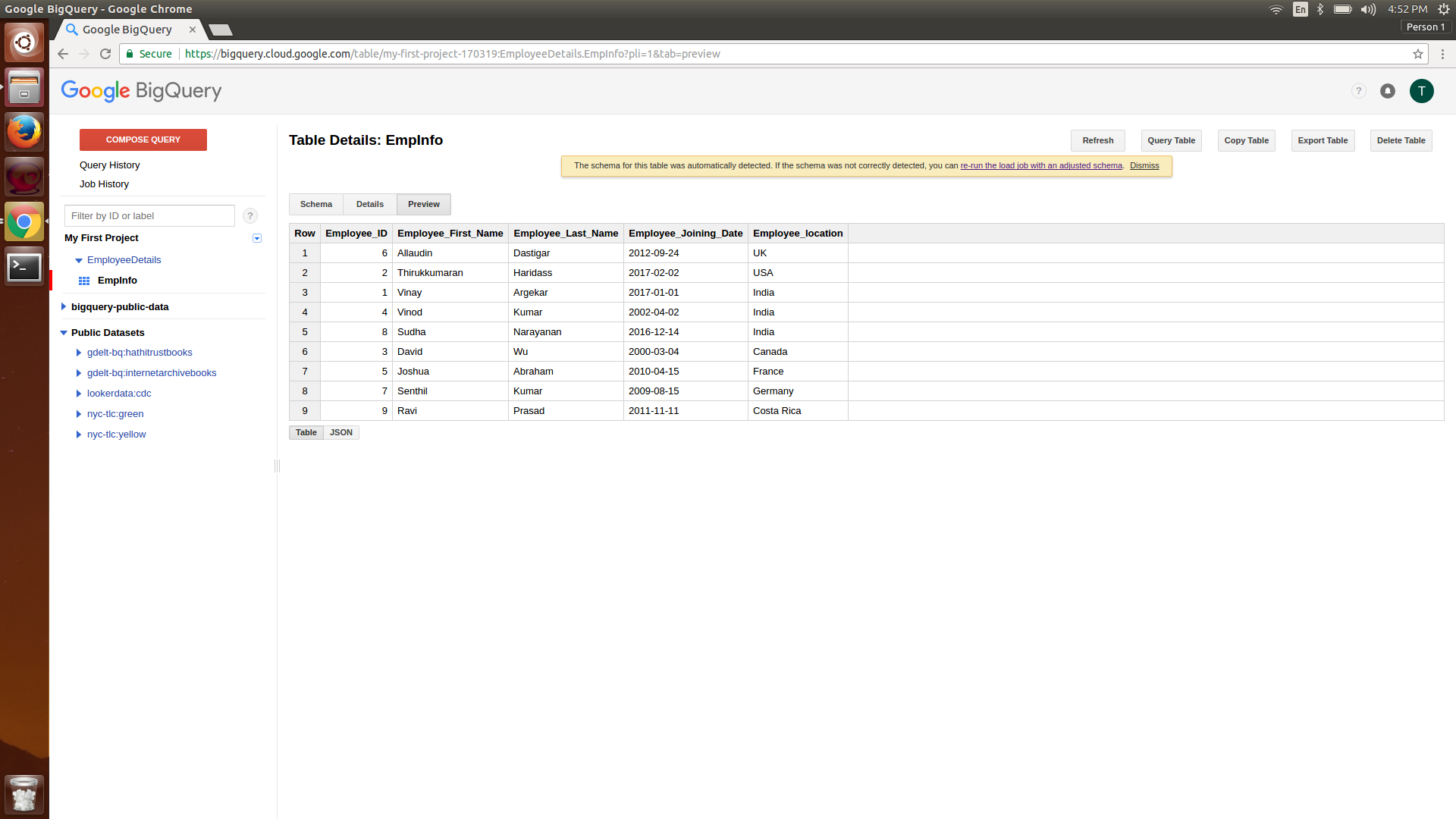The image size is (1456, 819).
Task: Open the En keyboard layout indicator
Action: click(x=1301, y=9)
